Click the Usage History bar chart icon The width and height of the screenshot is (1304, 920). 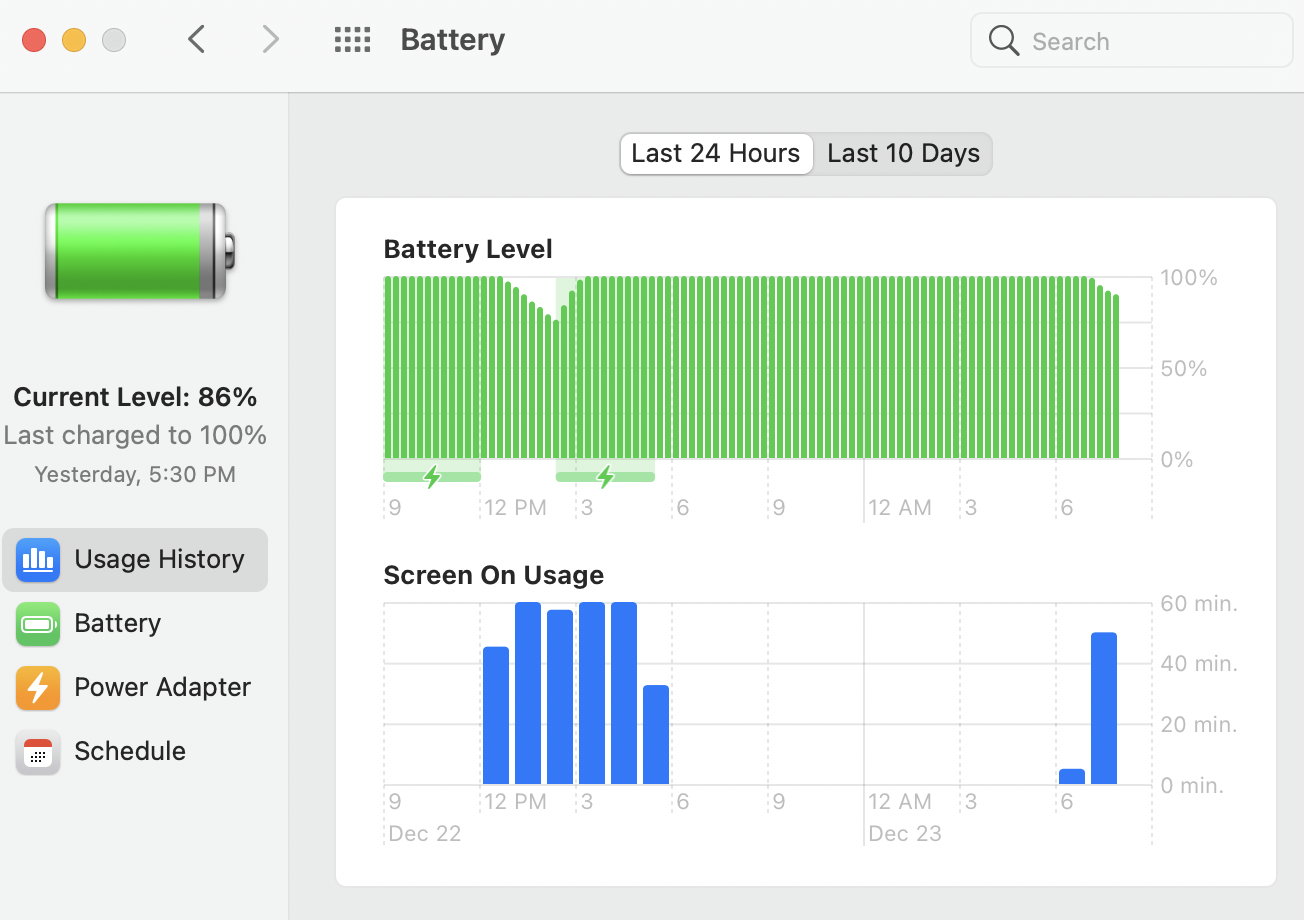38,559
